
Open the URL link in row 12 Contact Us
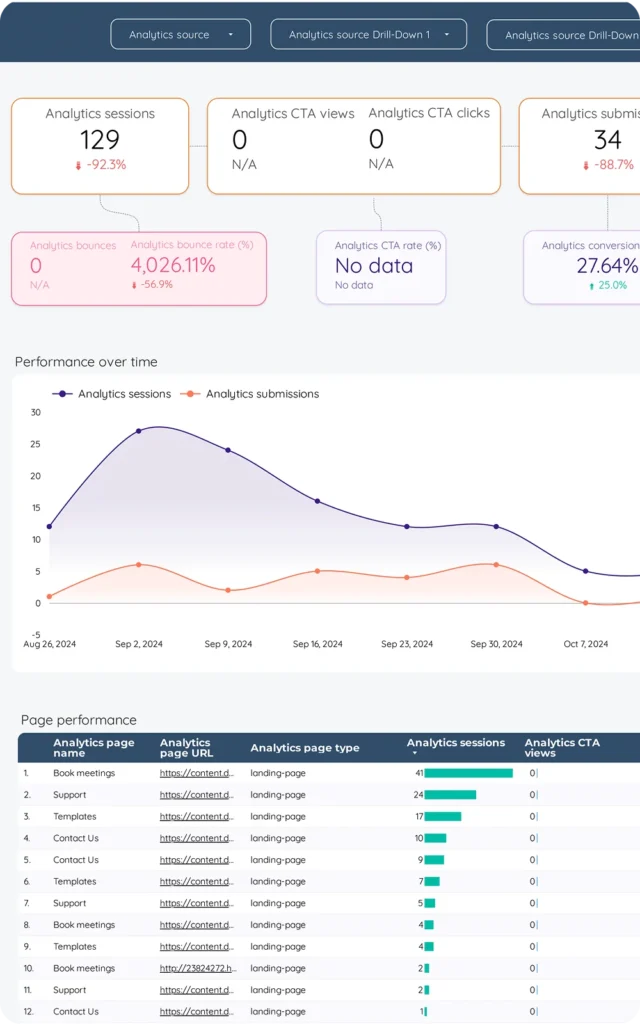click(x=197, y=1012)
